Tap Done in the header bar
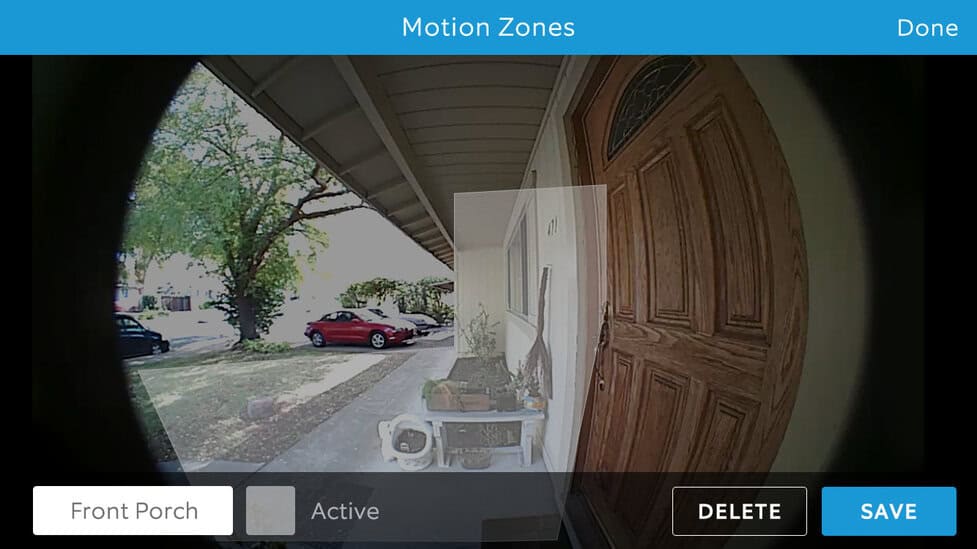 point(927,27)
